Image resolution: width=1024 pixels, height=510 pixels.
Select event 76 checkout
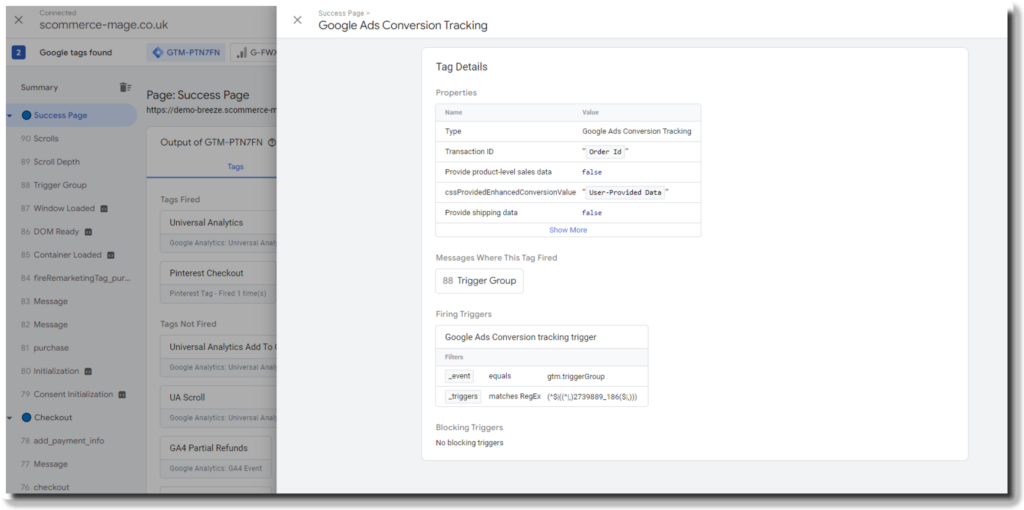pyautogui.click(x=45, y=487)
